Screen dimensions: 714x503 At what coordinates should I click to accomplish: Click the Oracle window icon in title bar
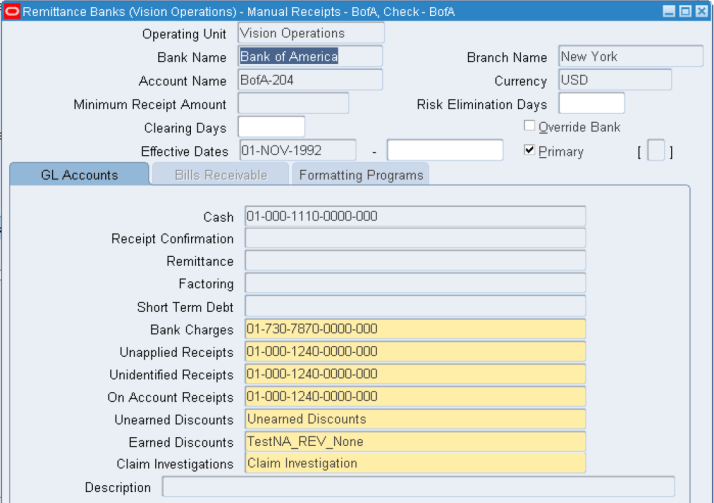12,10
